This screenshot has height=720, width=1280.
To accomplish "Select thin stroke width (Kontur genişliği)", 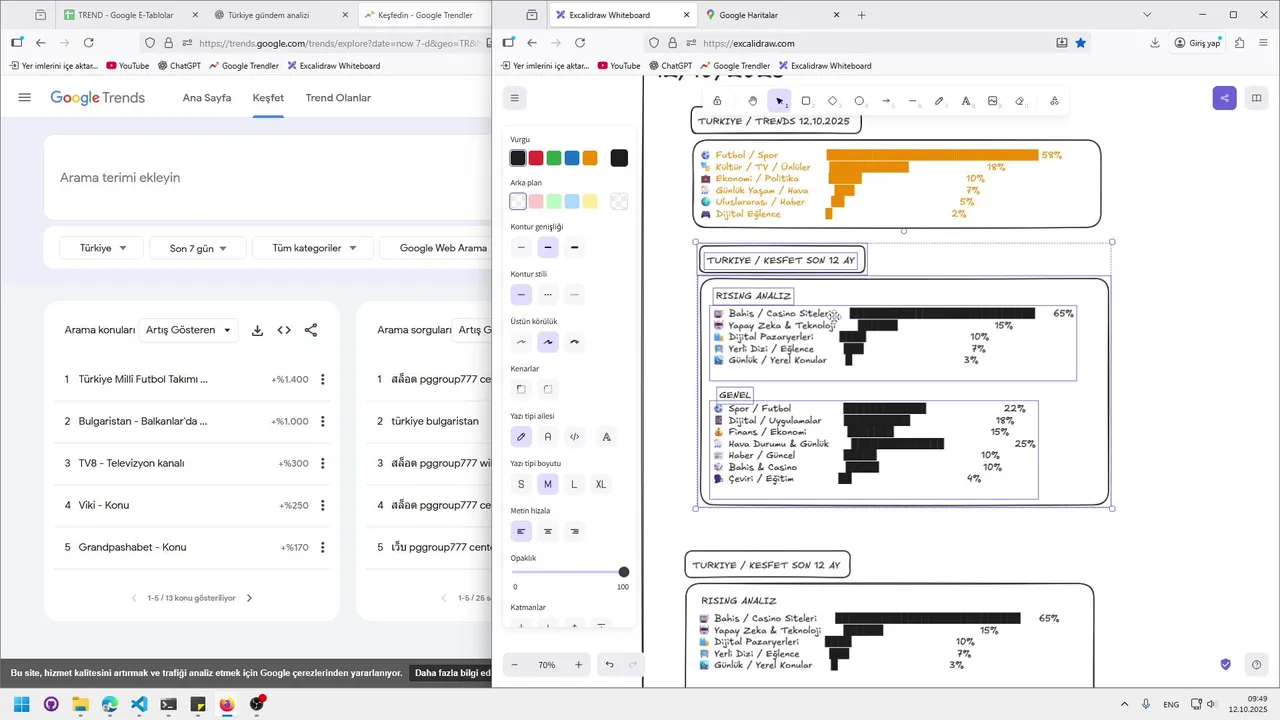I will 521,247.
